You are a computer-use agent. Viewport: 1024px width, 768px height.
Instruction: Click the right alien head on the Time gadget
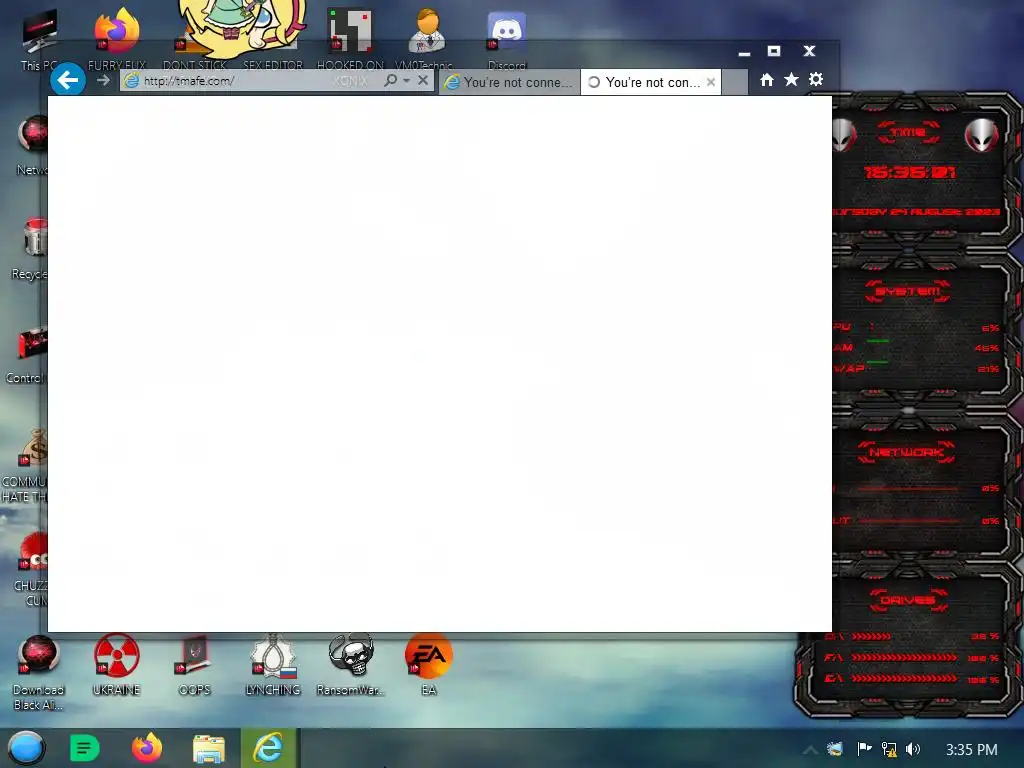981,135
